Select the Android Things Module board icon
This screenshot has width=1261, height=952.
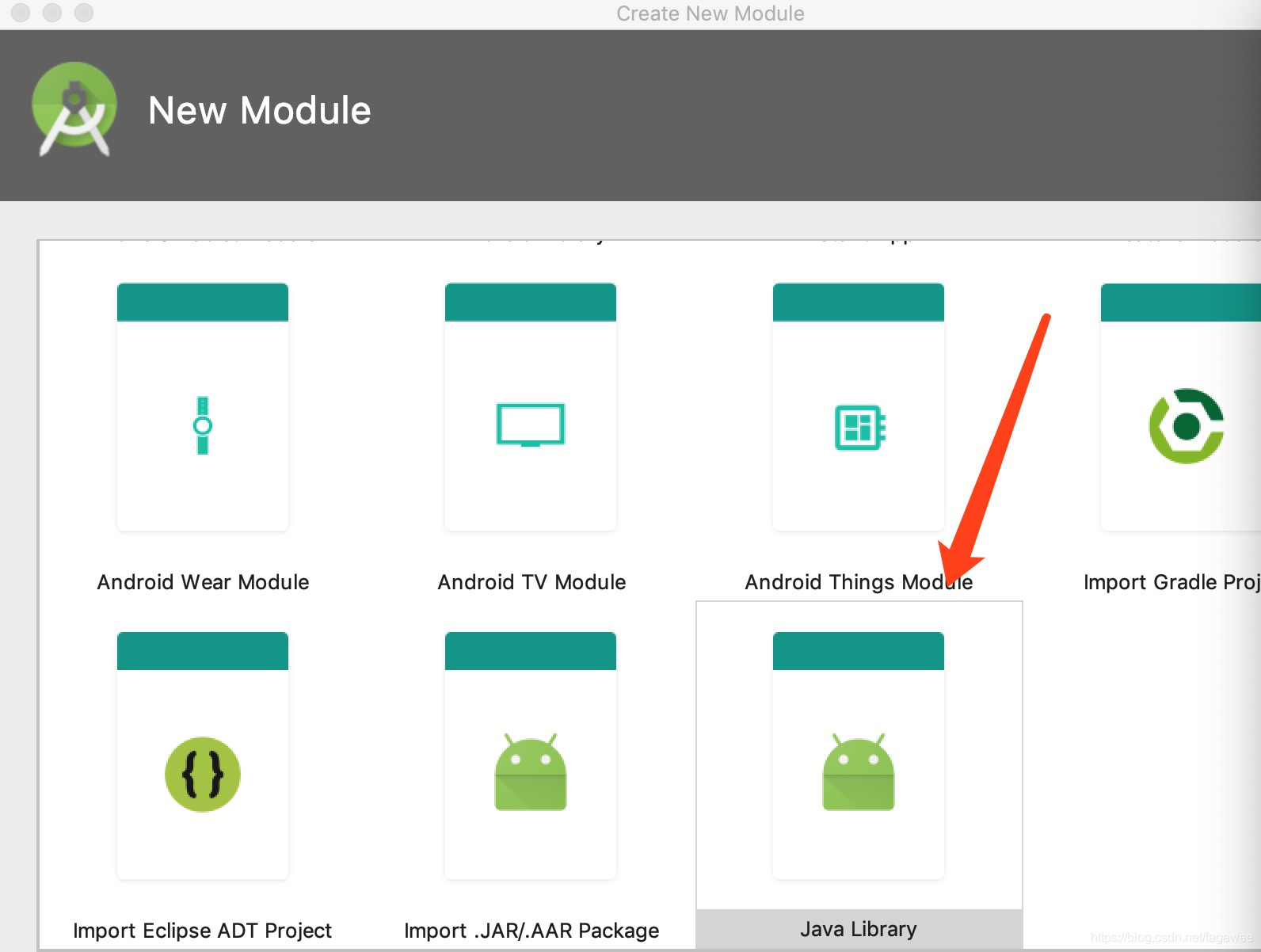click(x=859, y=427)
